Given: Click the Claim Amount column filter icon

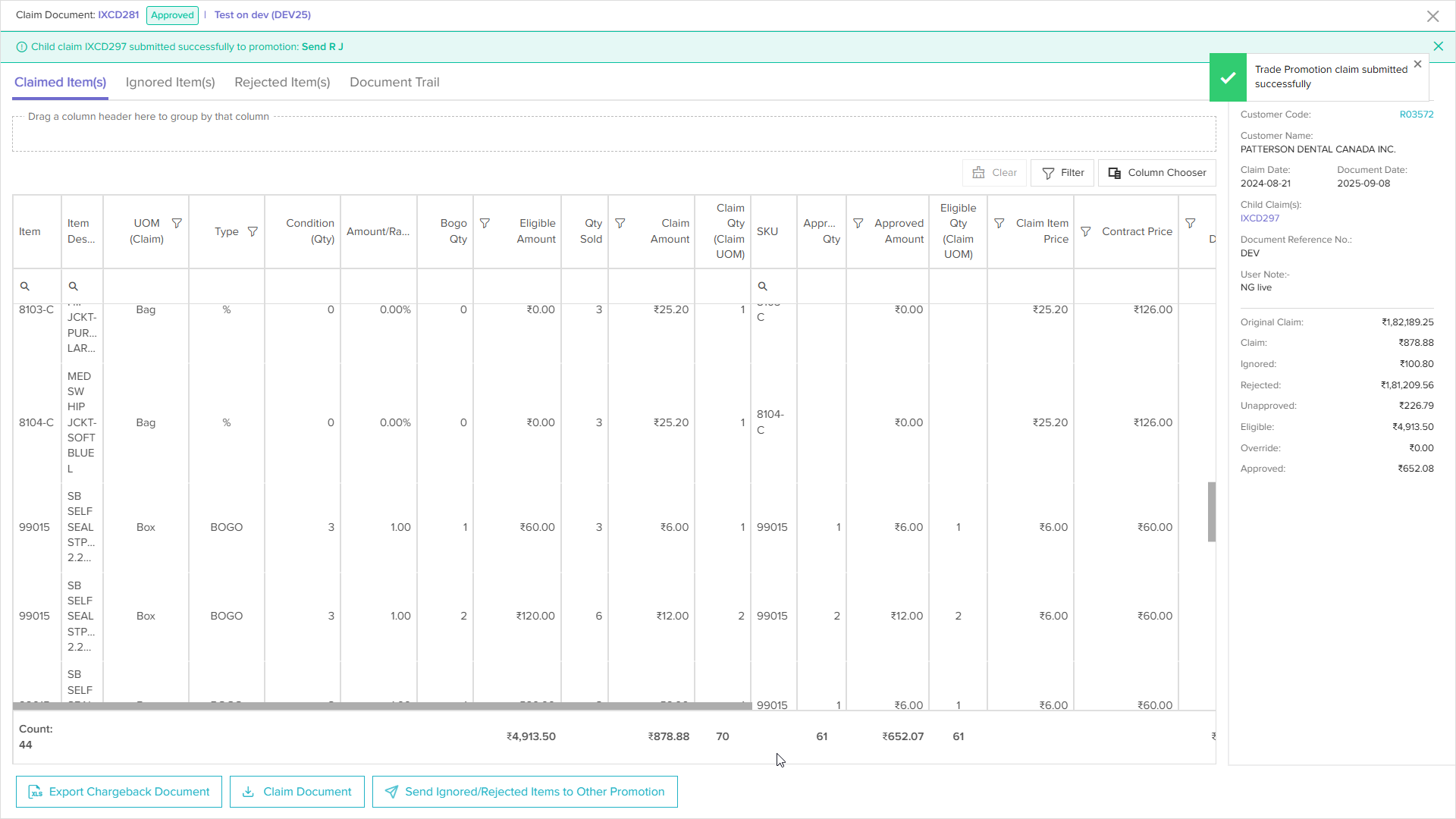Looking at the screenshot, I should tap(620, 223).
